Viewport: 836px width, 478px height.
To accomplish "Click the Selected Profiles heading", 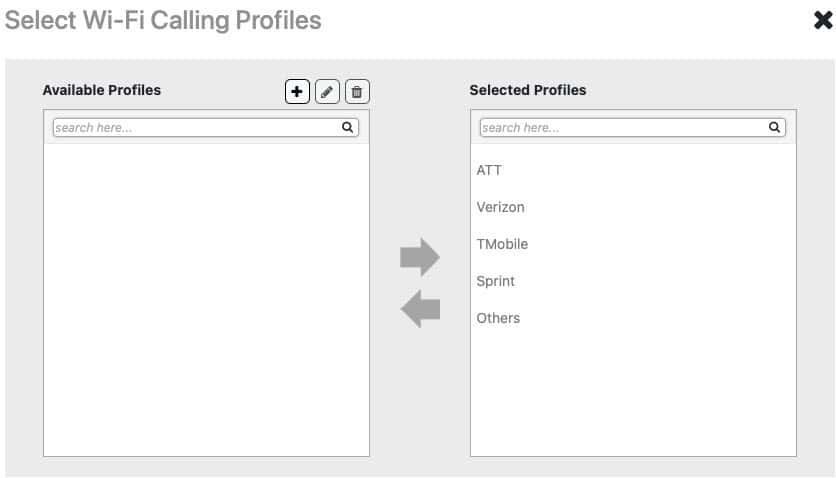I will tap(528, 90).
